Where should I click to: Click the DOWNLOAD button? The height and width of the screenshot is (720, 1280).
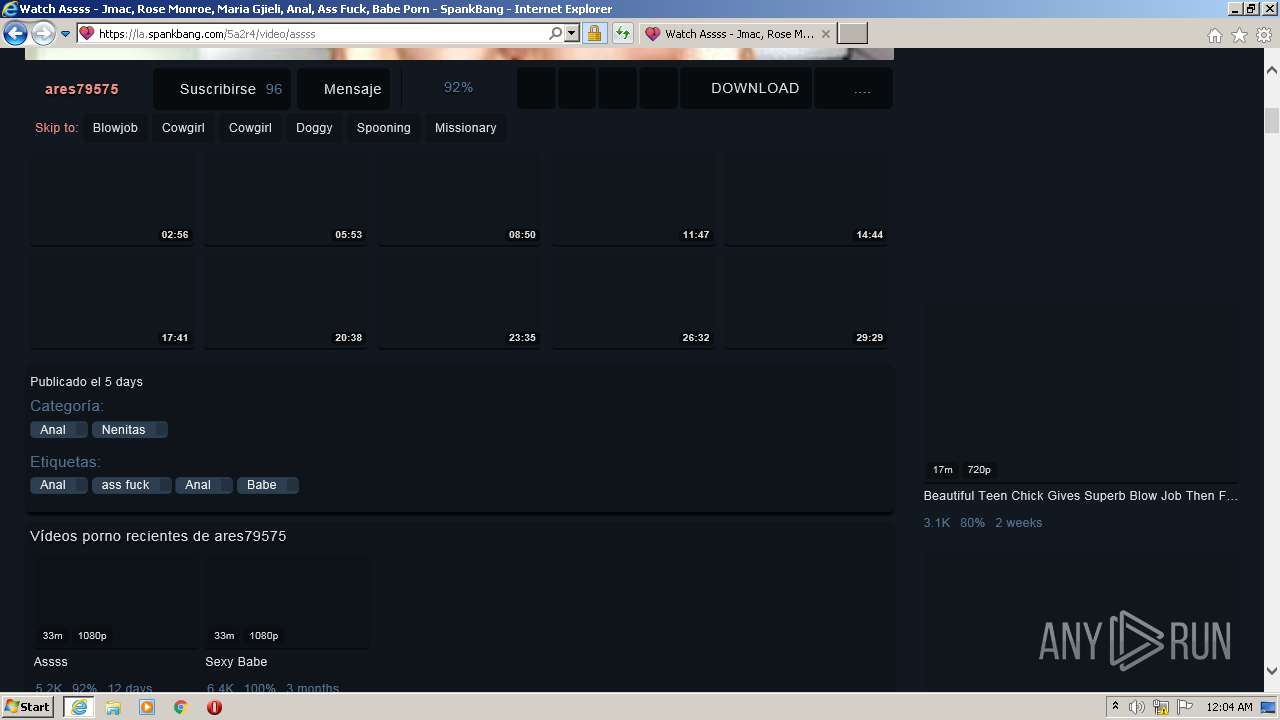(747, 88)
